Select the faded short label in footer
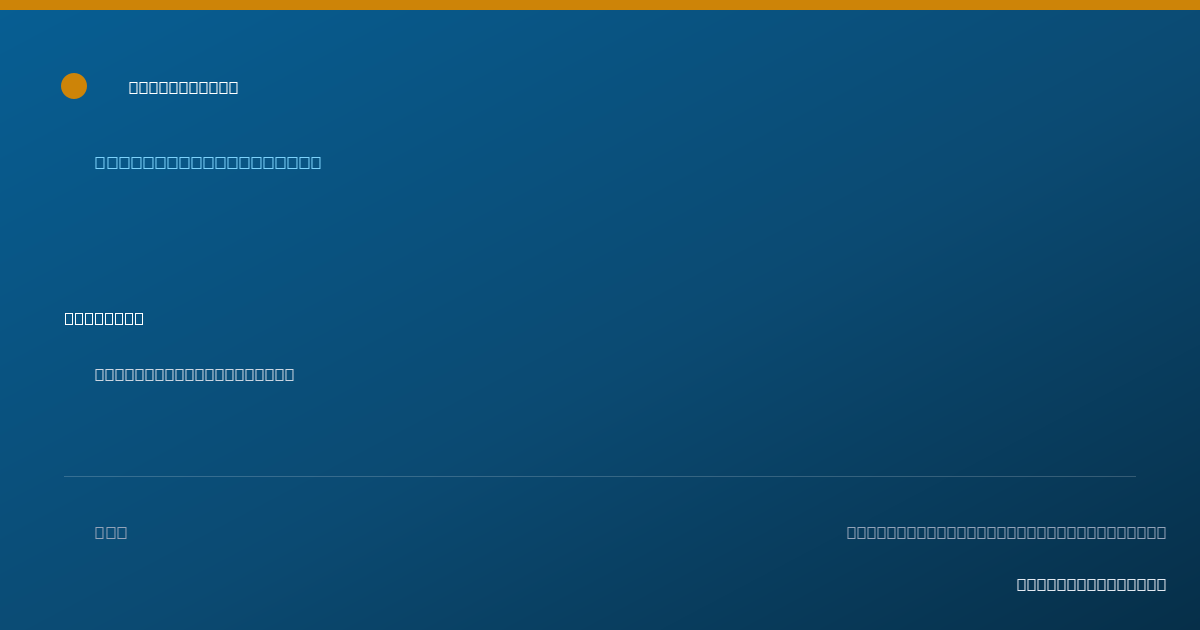The height and width of the screenshot is (630, 1200). pos(111,533)
